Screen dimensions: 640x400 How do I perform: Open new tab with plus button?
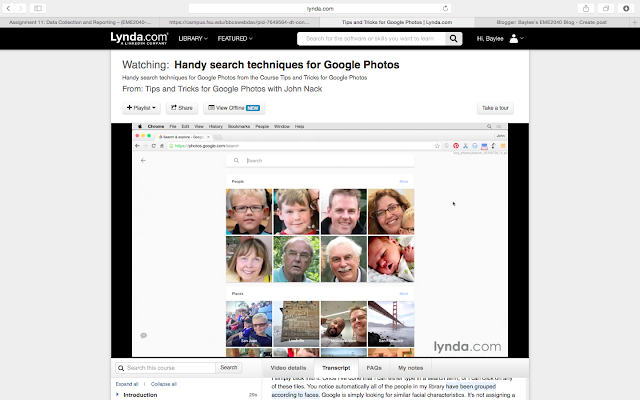(635, 22)
